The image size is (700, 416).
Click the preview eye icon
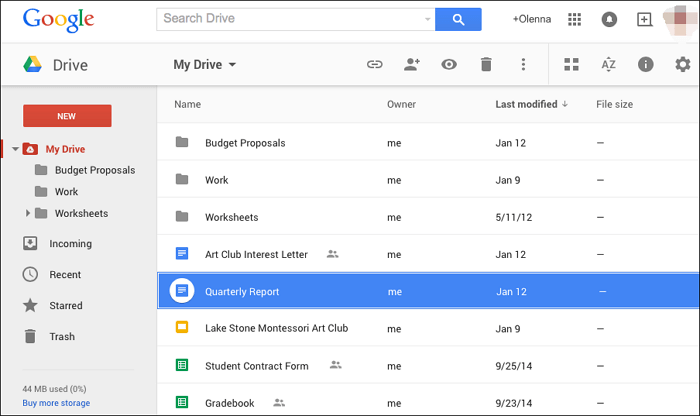pyautogui.click(x=449, y=65)
